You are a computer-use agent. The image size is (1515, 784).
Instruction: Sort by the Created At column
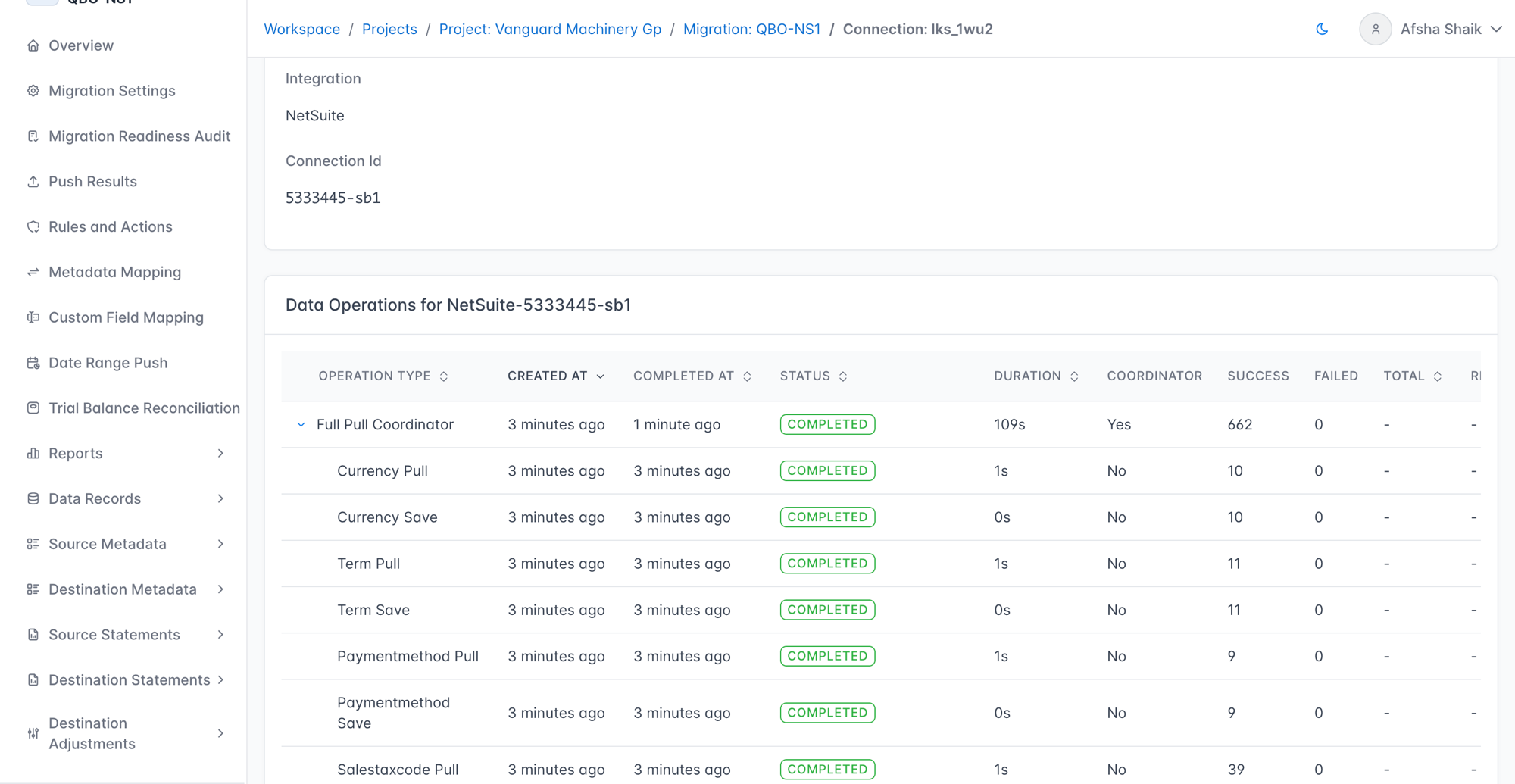tap(556, 376)
